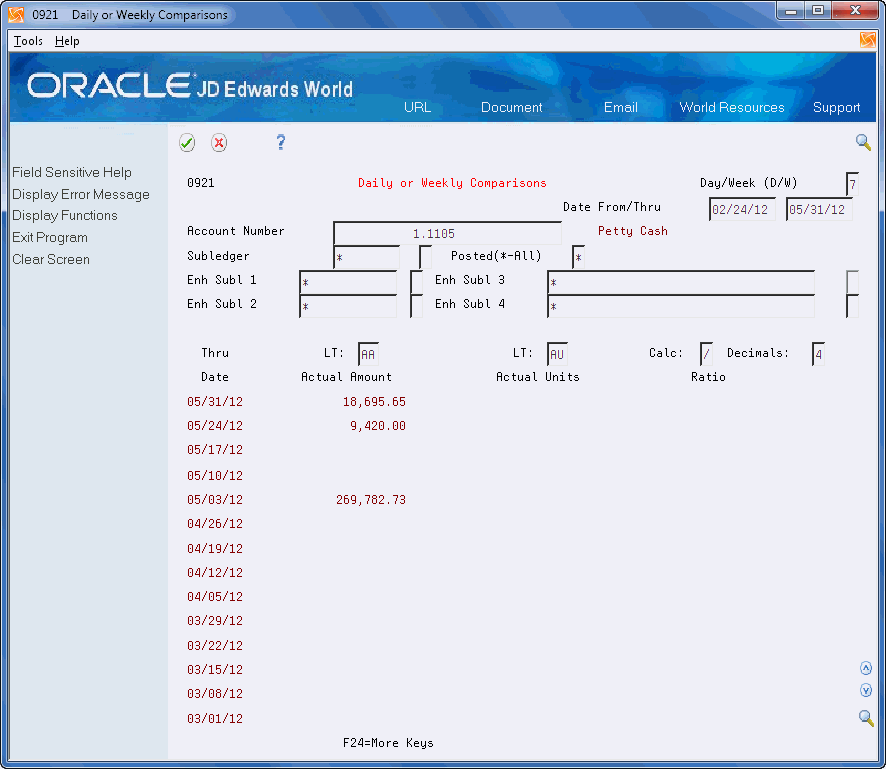Click the Petty Cash account description

pos(633,231)
